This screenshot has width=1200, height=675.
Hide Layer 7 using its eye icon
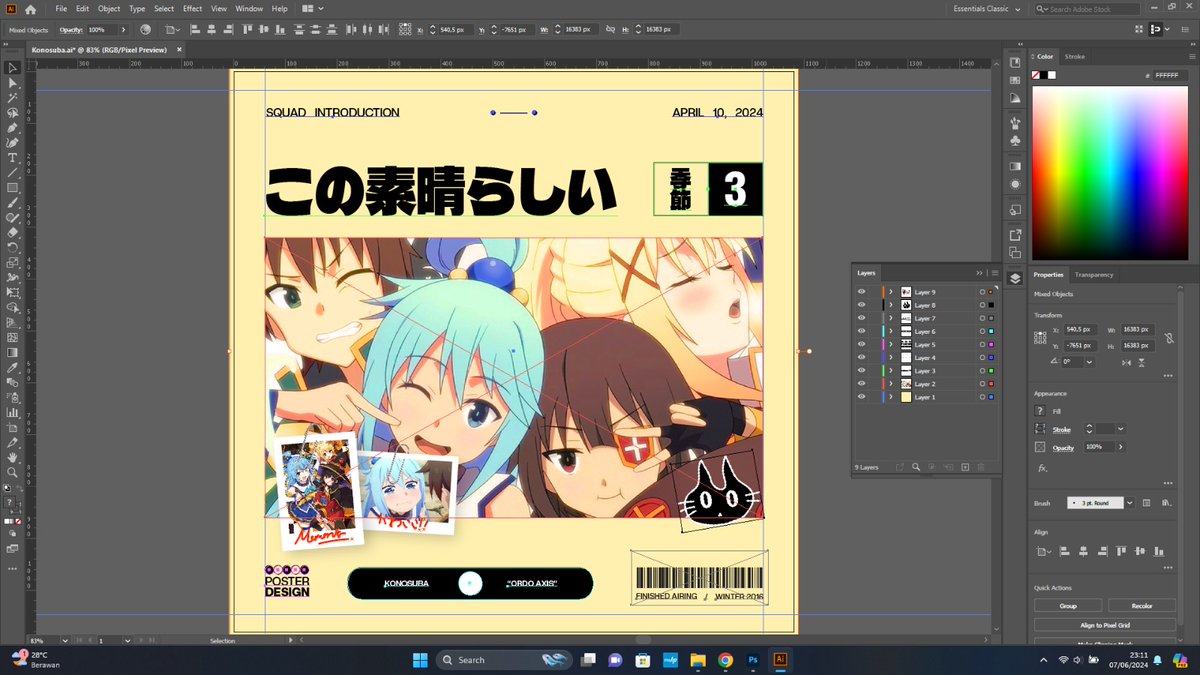point(861,318)
